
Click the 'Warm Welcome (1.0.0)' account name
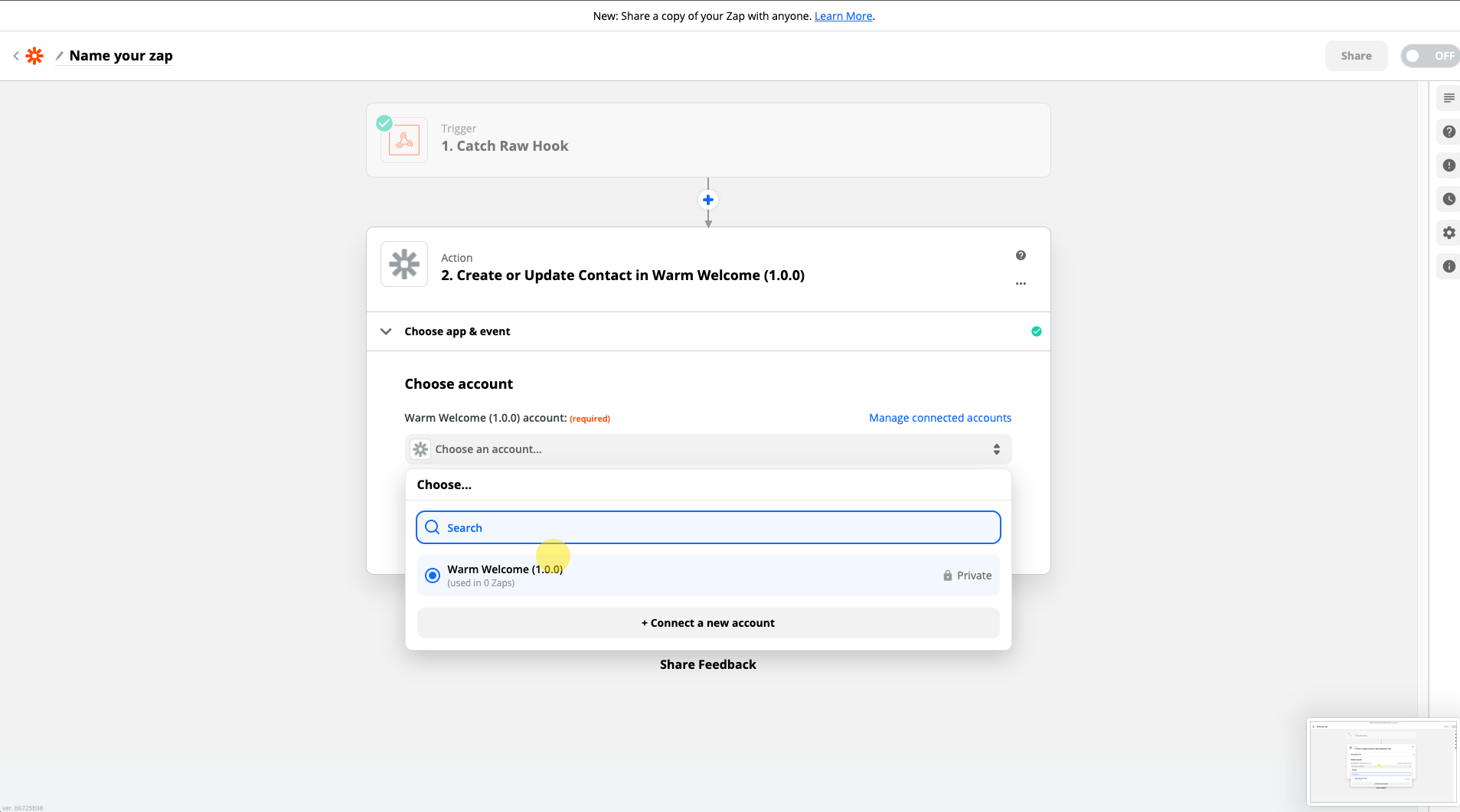[x=505, y=569]
